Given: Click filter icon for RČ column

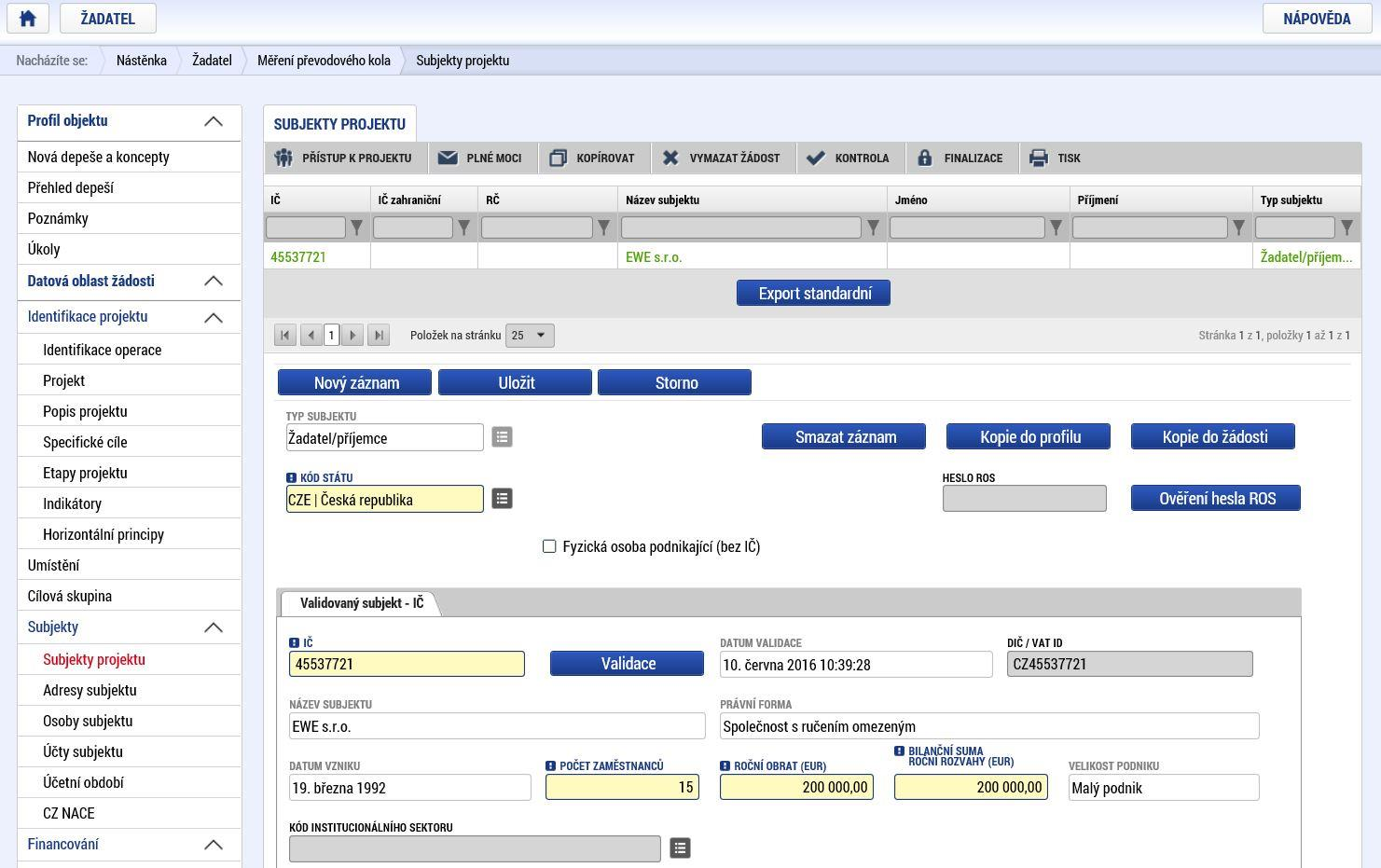Looking at the screenshot, I should [x=603, y=227].
